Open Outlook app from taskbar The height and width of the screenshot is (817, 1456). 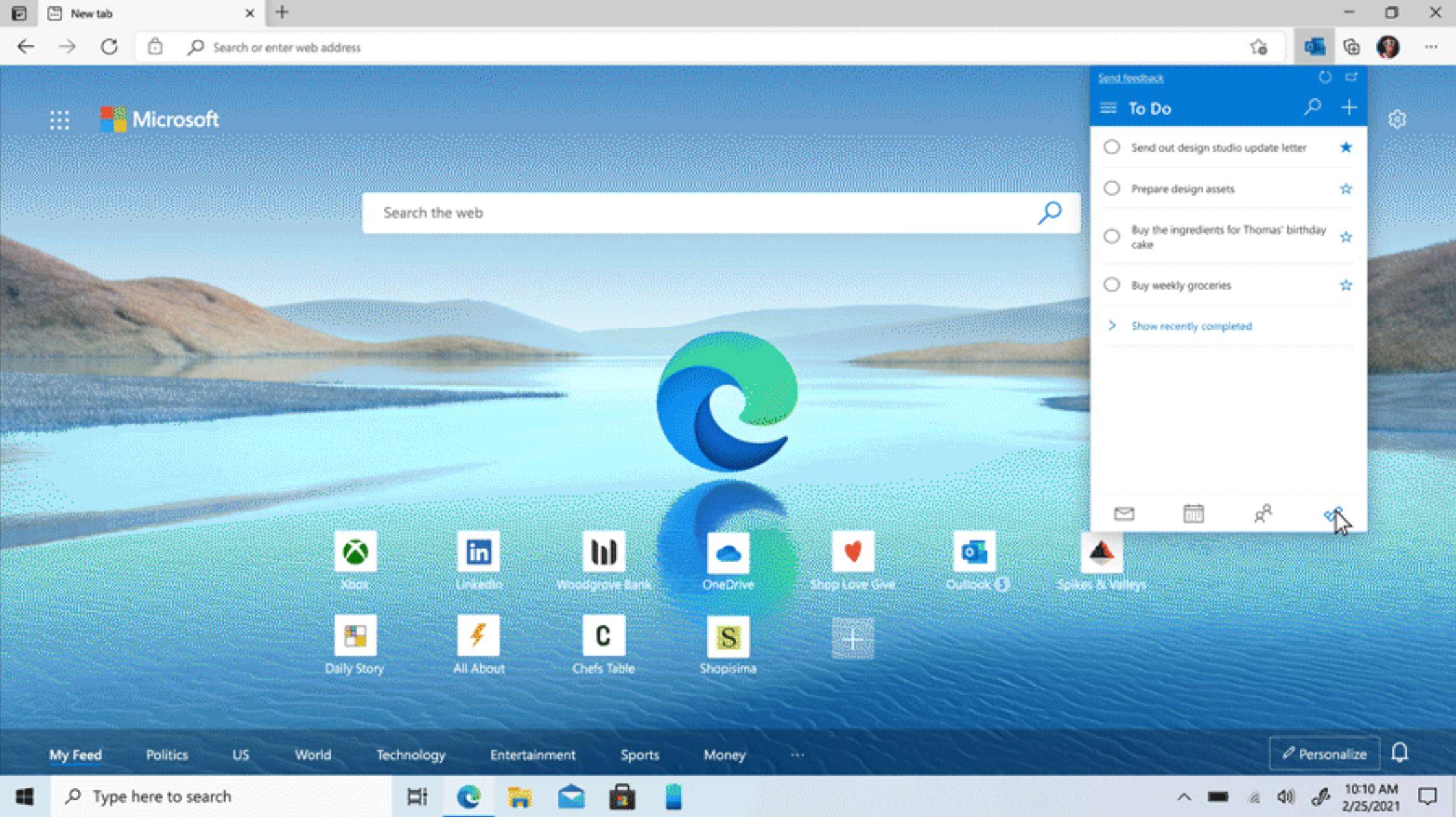click(572, 796)
